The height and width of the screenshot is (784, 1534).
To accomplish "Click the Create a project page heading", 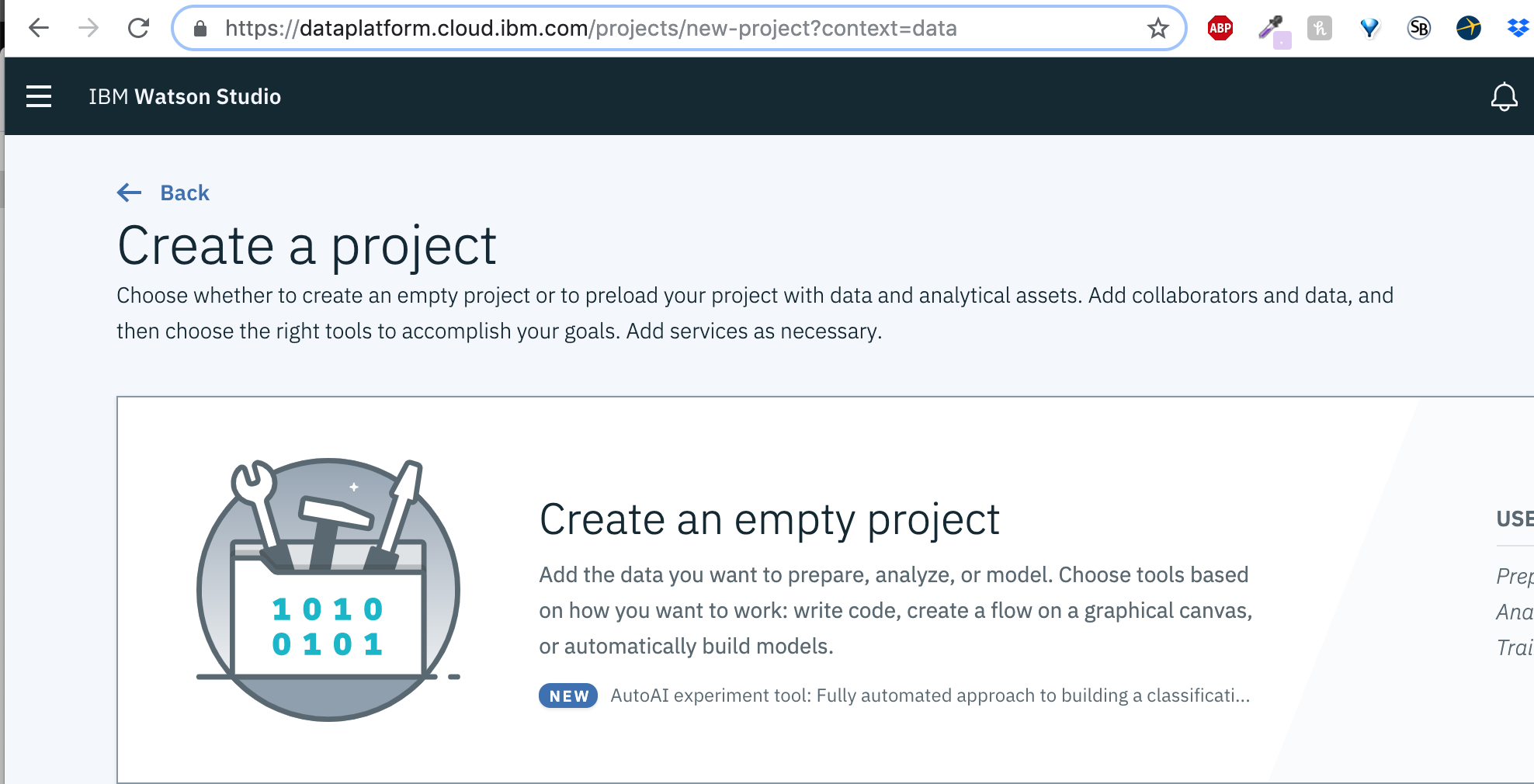I will pos(307,247).
